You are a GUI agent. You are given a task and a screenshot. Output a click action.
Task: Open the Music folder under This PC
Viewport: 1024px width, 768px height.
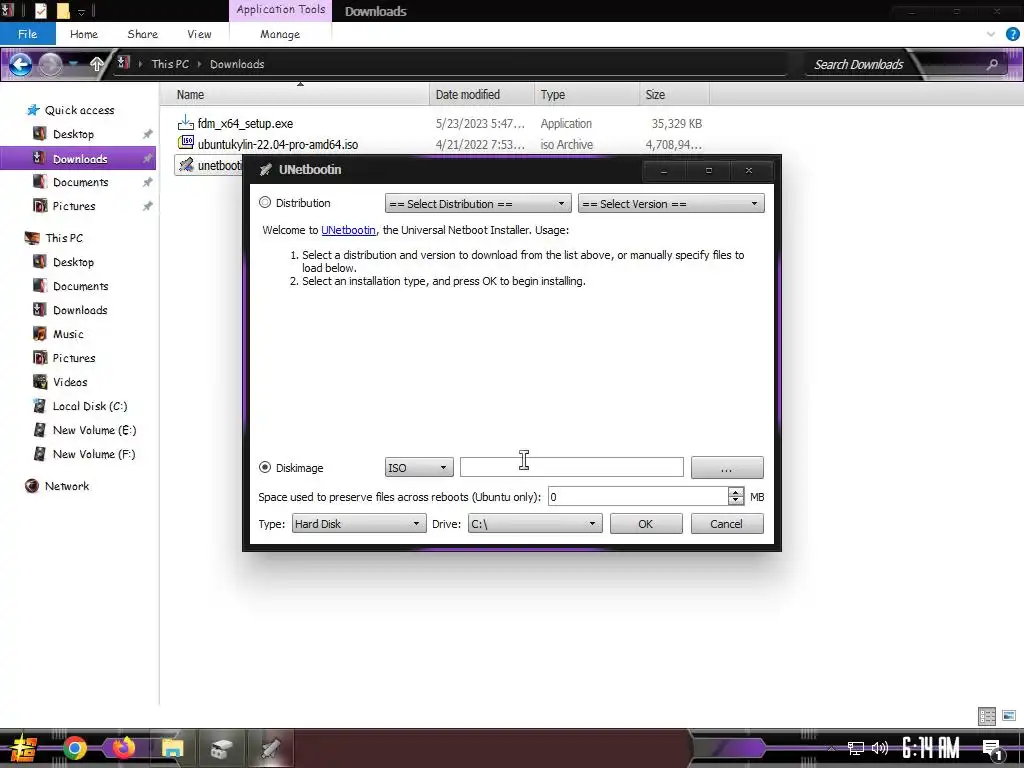click(68, 334)
